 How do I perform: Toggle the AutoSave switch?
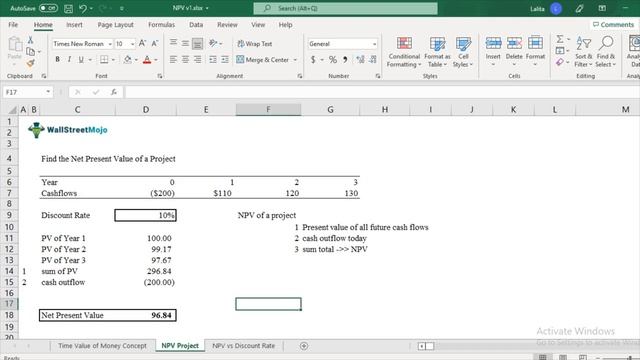48,8
